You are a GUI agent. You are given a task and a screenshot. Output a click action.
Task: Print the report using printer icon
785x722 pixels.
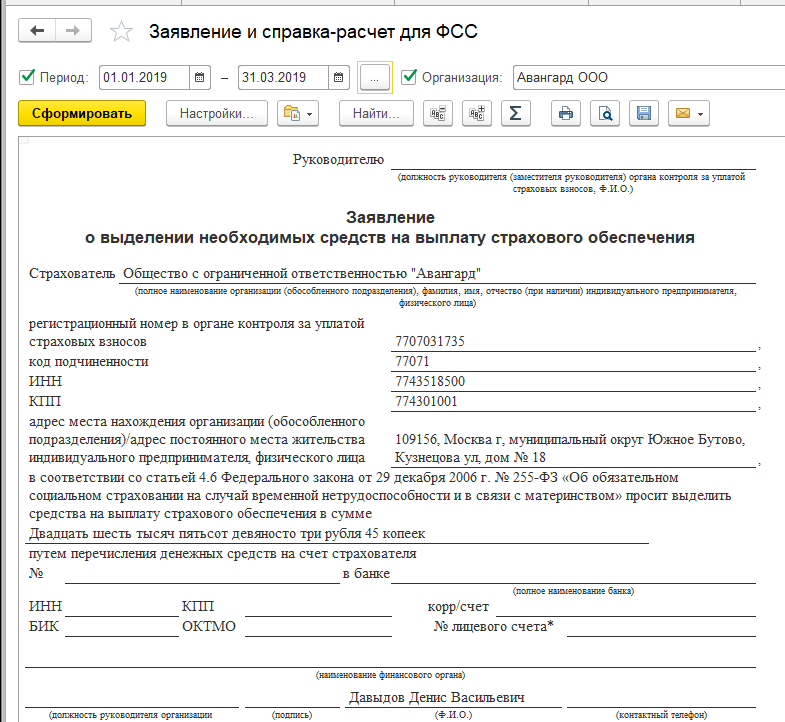(566, 113)
